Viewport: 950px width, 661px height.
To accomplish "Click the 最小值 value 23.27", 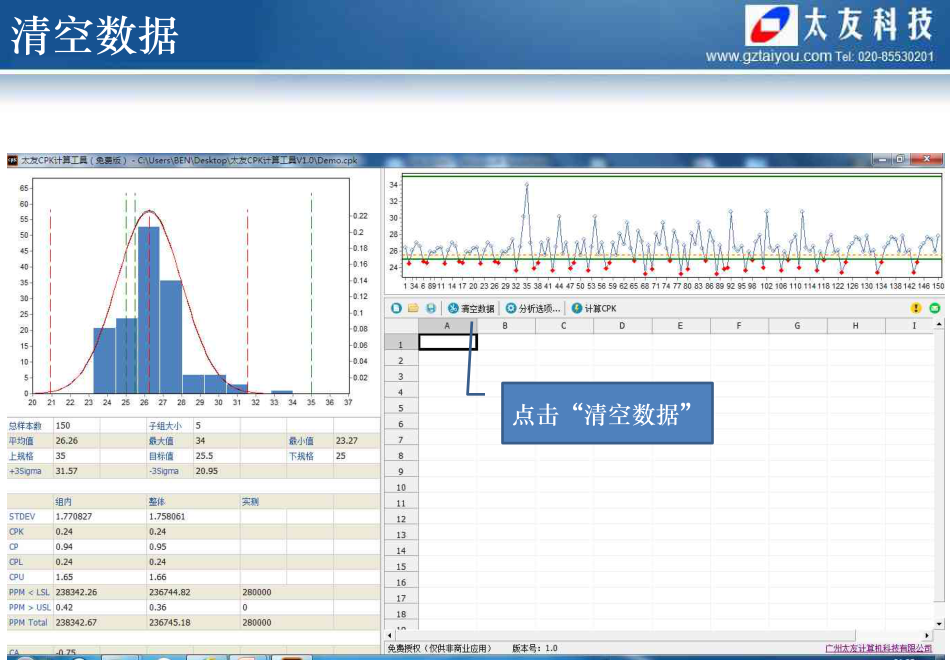I will [347, 440].
